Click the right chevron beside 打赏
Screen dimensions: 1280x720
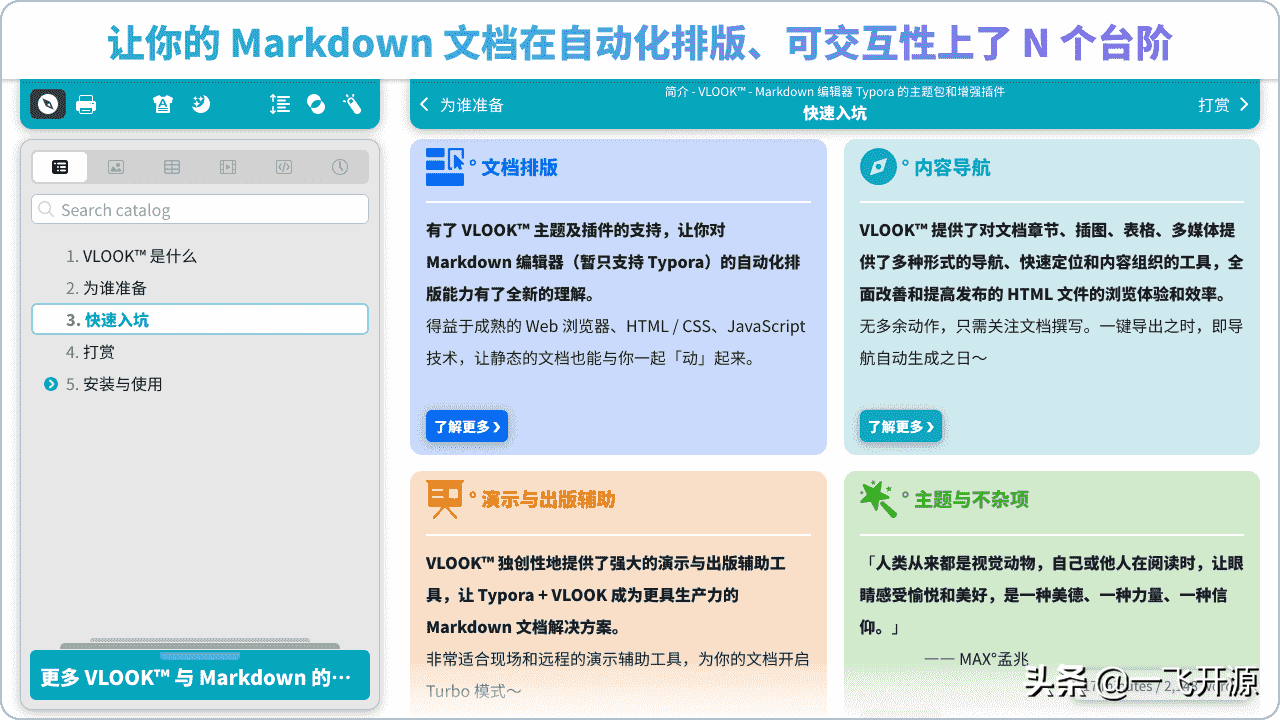(x=1244, y=104)
